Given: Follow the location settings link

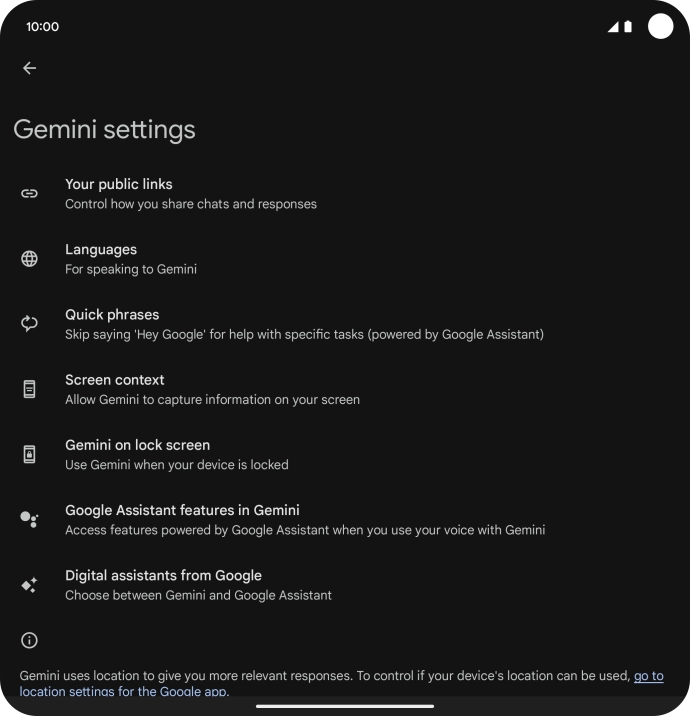Looking at the screenshot, I should tap(648, 676).
